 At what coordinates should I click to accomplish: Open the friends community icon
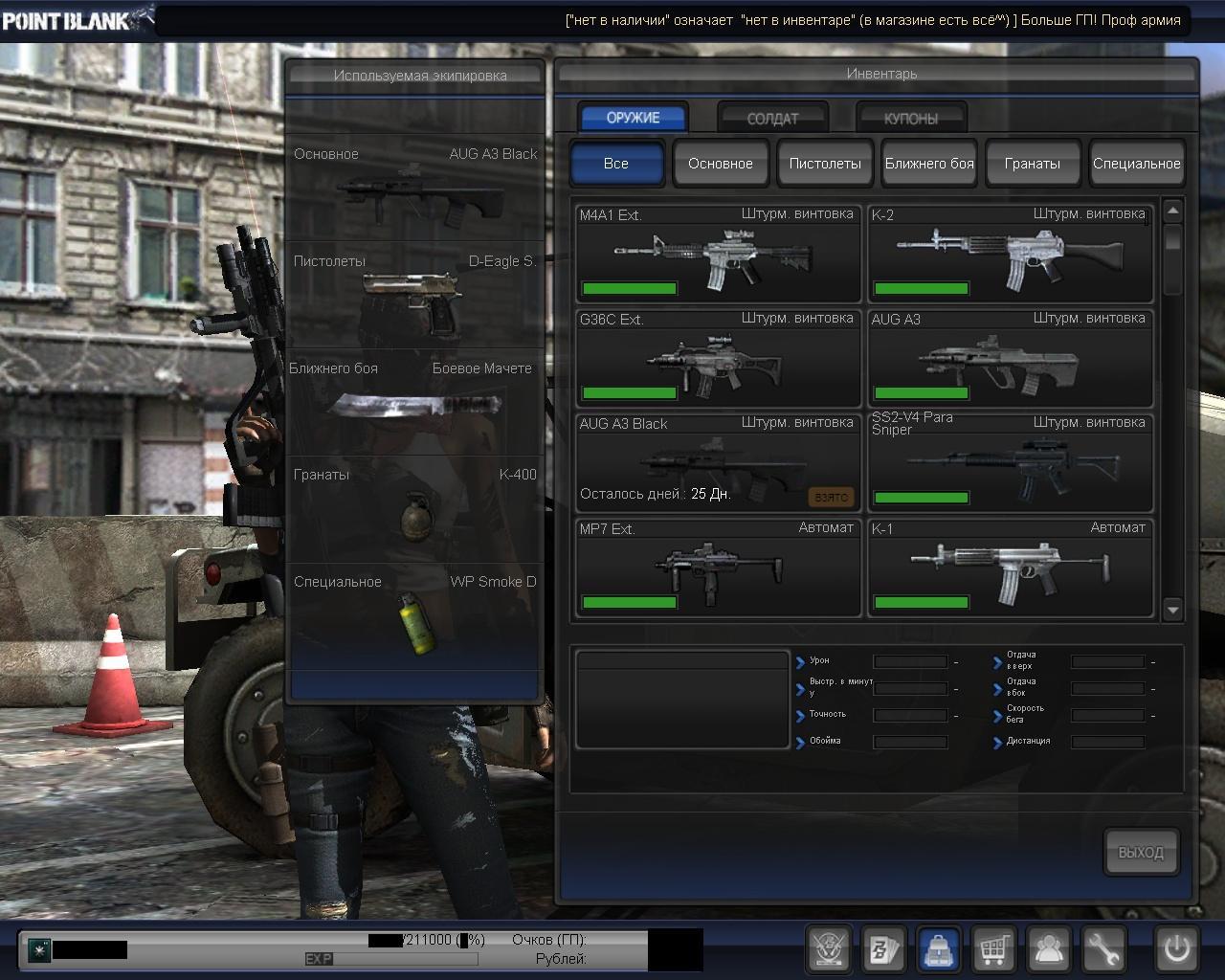[1049, 949]
